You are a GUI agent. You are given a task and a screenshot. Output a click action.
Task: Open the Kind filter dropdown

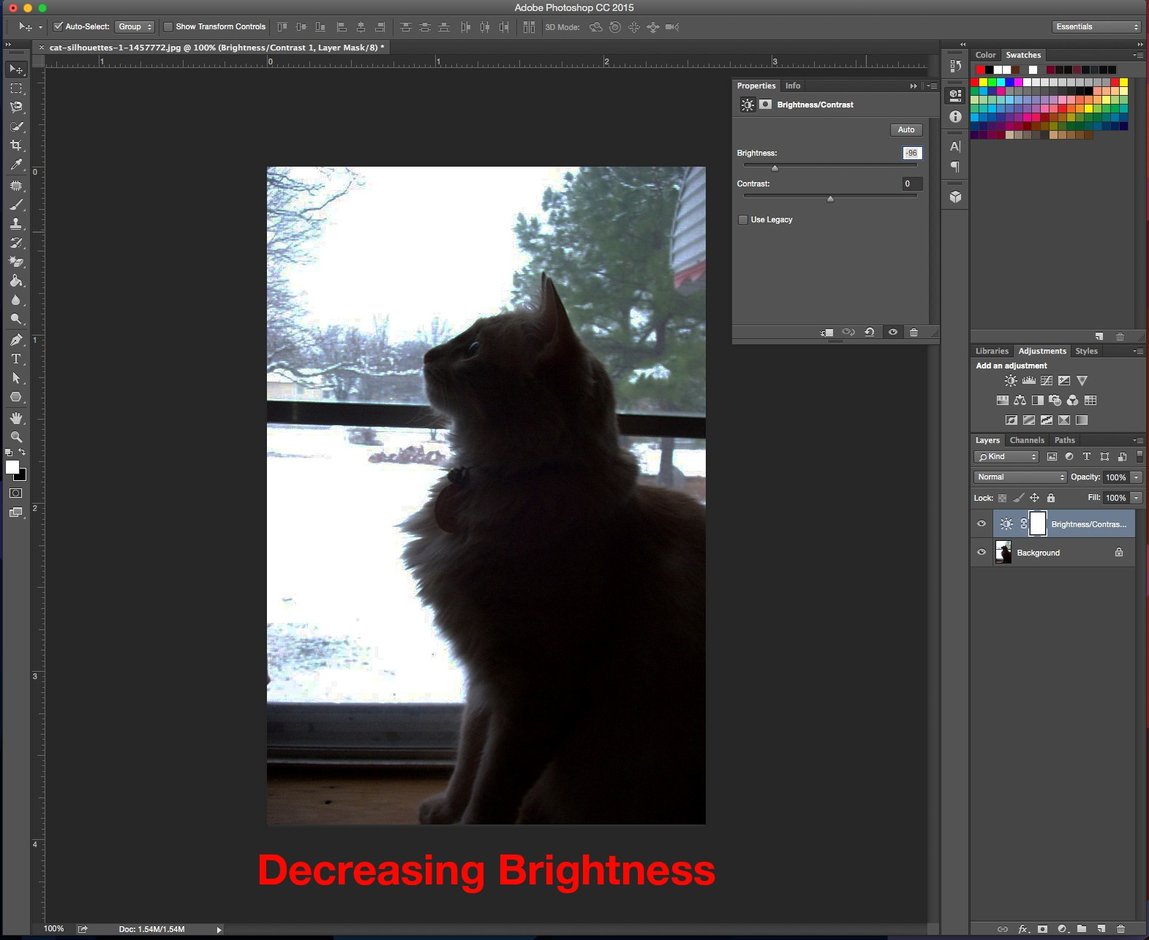click(1005, 456)
